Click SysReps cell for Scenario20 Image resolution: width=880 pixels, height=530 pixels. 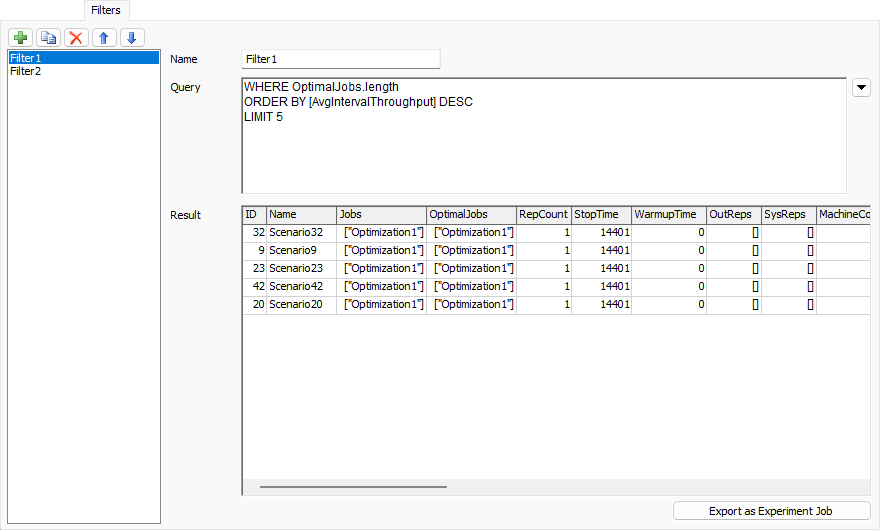788,305
